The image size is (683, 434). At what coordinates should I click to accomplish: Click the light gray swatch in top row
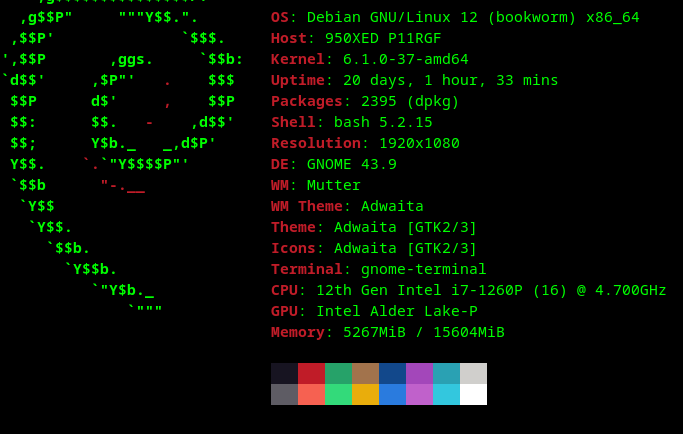point(473,373)
